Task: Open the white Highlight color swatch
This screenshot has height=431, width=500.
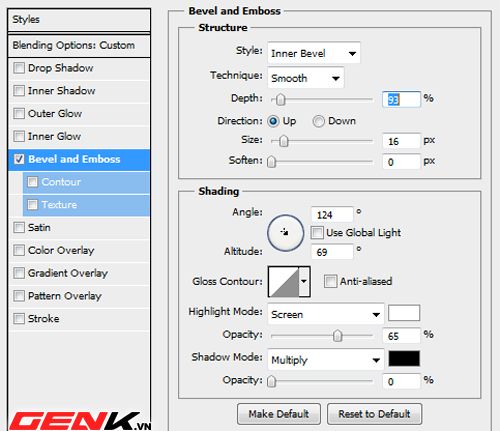Action: point(404,313)
